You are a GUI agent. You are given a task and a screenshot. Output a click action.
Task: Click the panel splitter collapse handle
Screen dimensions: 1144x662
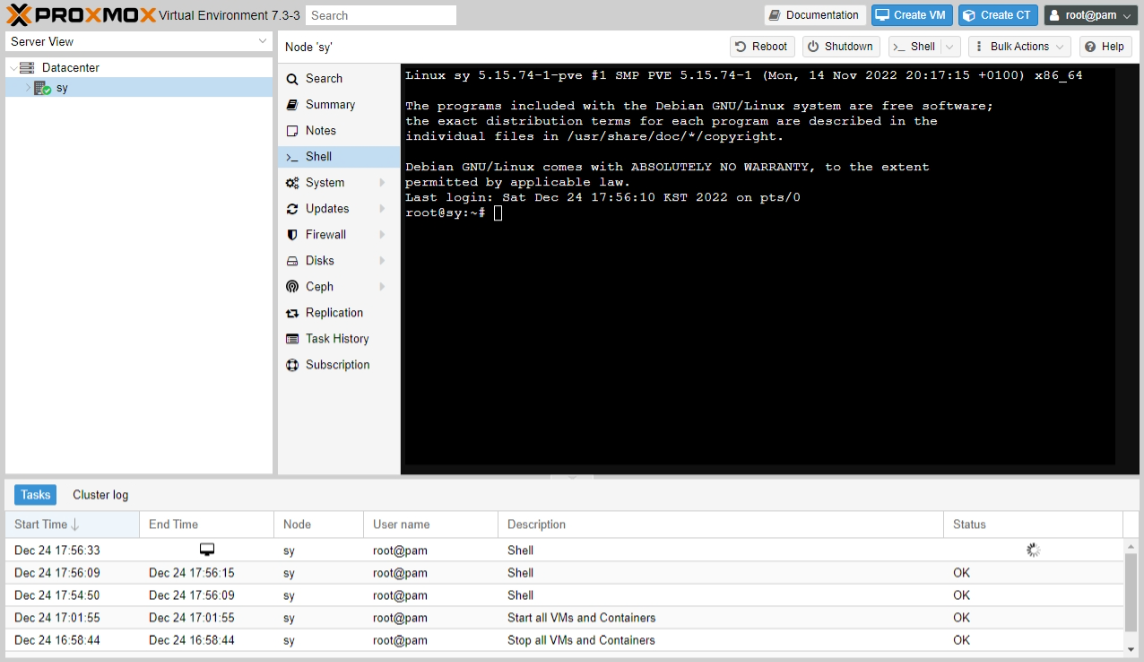tap(572, 477)
